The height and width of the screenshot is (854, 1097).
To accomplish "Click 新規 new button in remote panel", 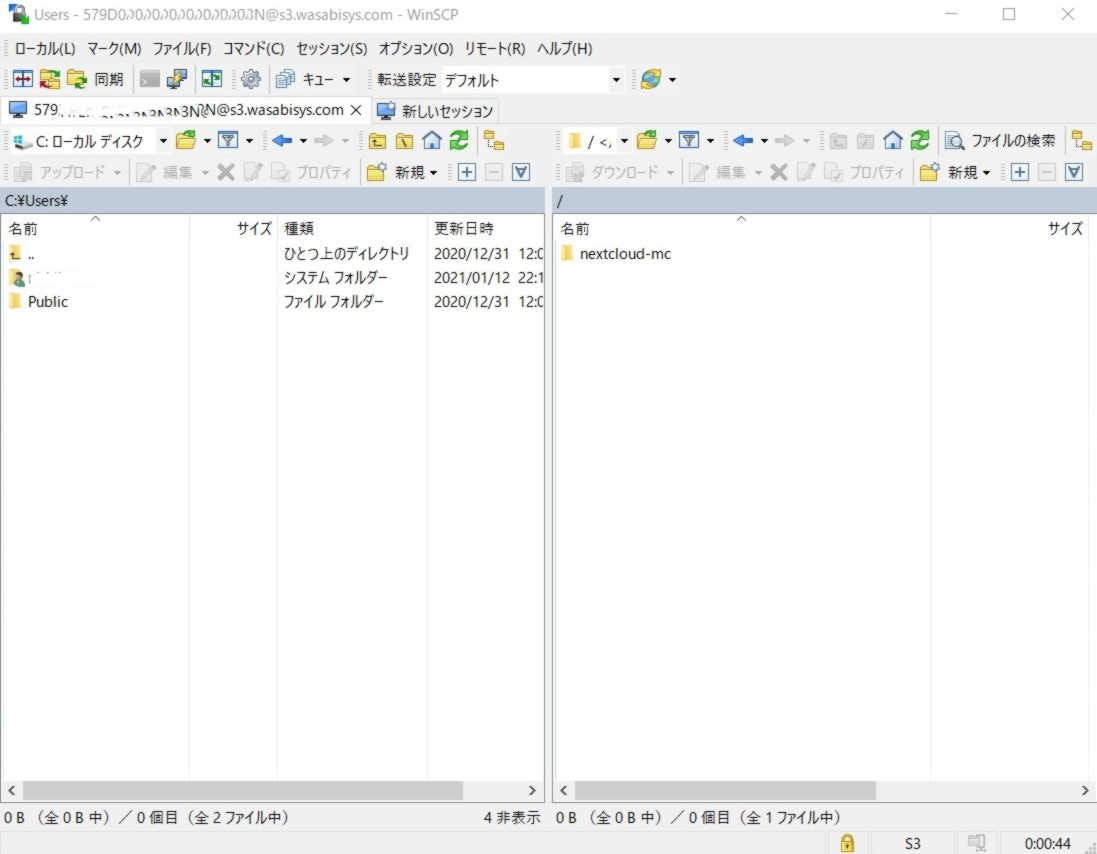I will (x=956, y=172).
